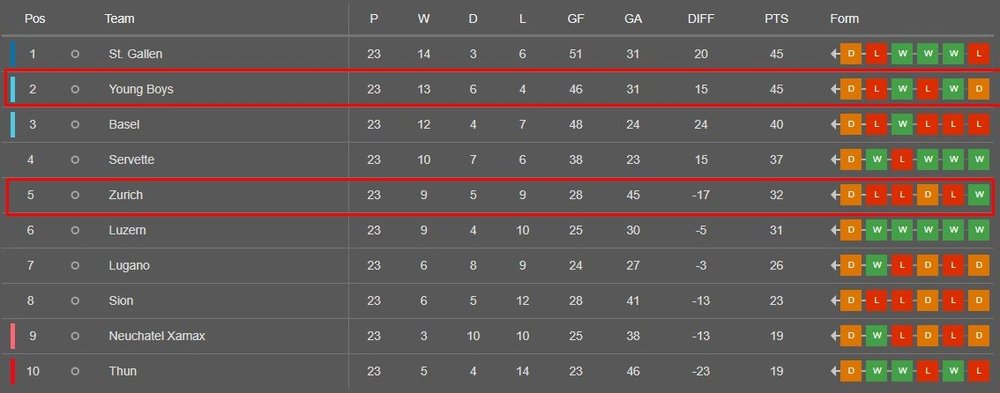Click Luzern's last green W form badge
1000x393 pixels.
point(978,230)
